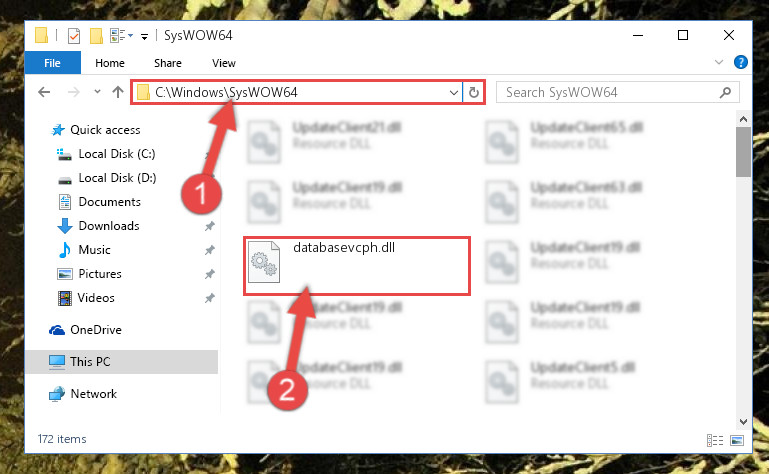Image resolution: width=769 pixels, height=474 pixels.
Task: Click the refresh button beside the address bar
Action: tap(474, 92)
